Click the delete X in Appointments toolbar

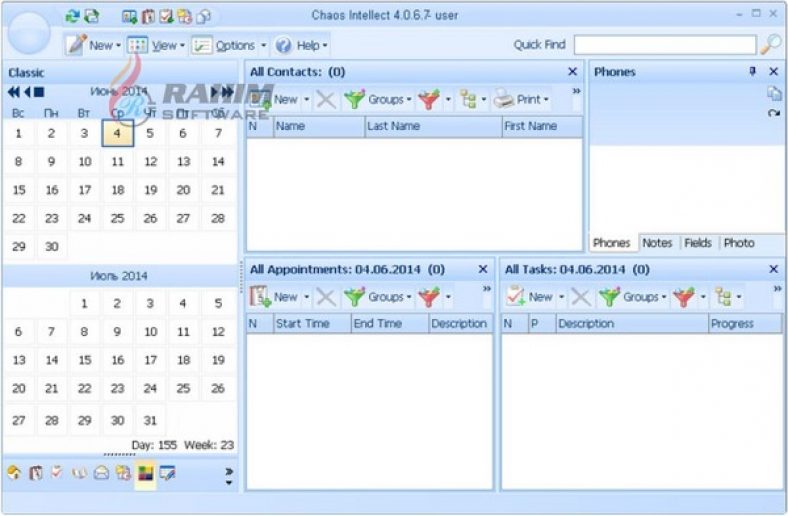coord(326,297)
